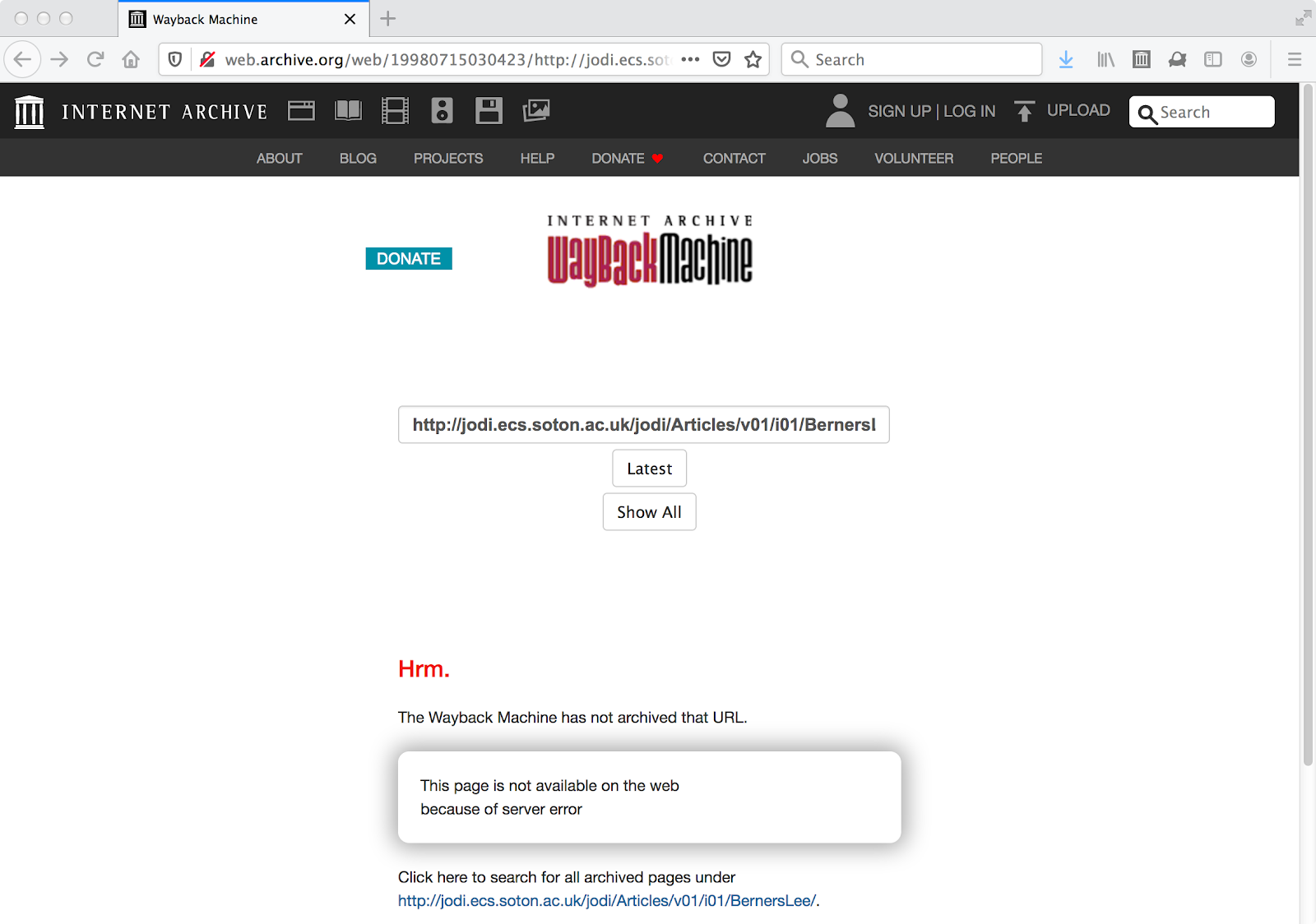
Task: Open the CONTACT menu item
Action: point(734,158)
